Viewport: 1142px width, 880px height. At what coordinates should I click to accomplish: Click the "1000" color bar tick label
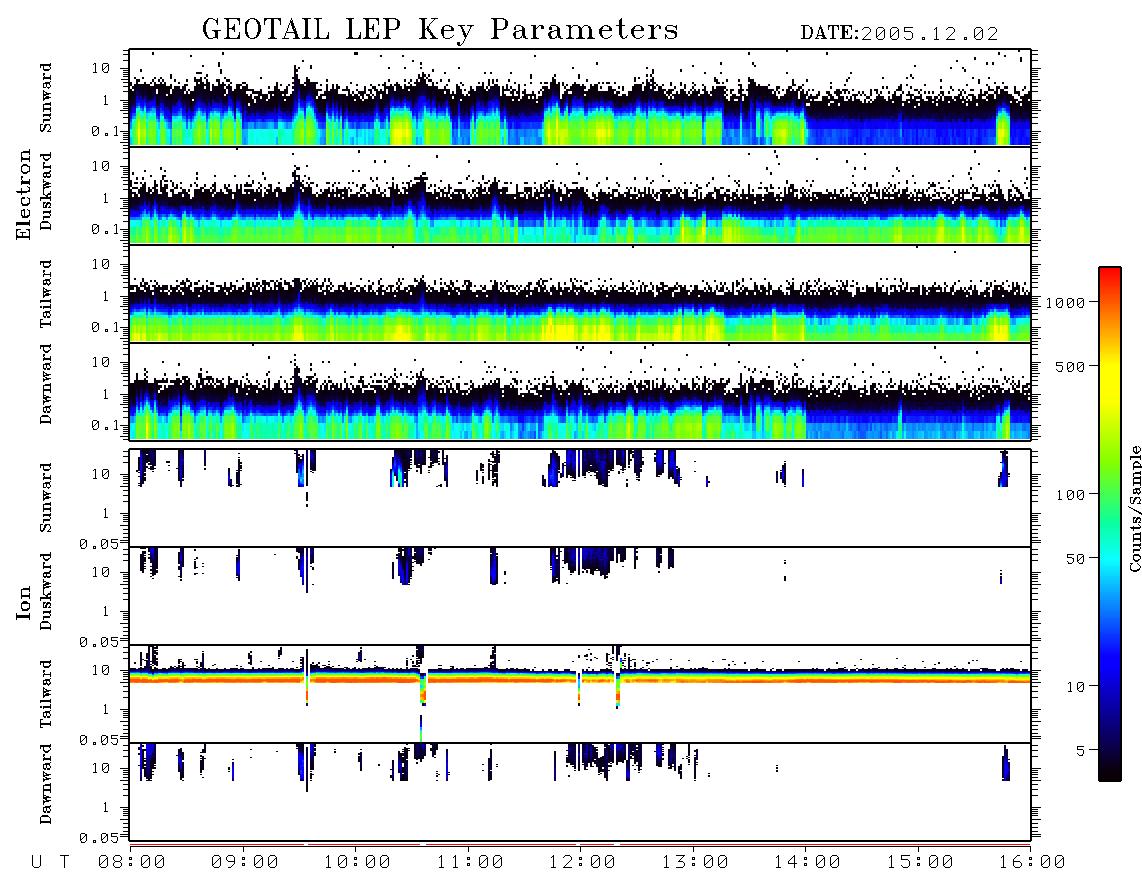[x=1065, y=302]
